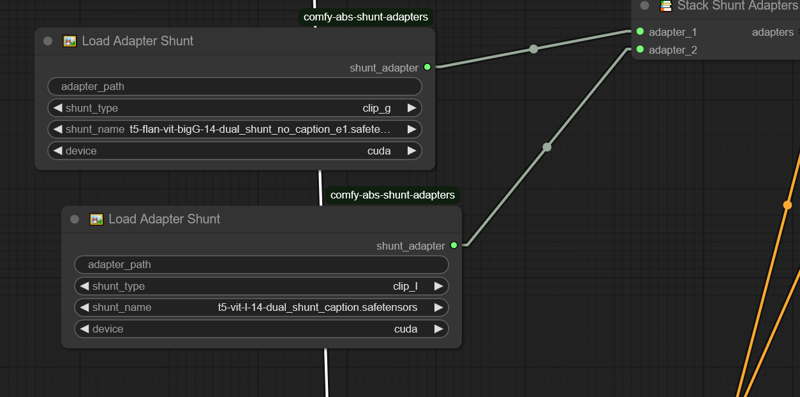Click the midpoint dot on the adapter_2 link
Screen dimensions: 800x397
click(547, 147)
